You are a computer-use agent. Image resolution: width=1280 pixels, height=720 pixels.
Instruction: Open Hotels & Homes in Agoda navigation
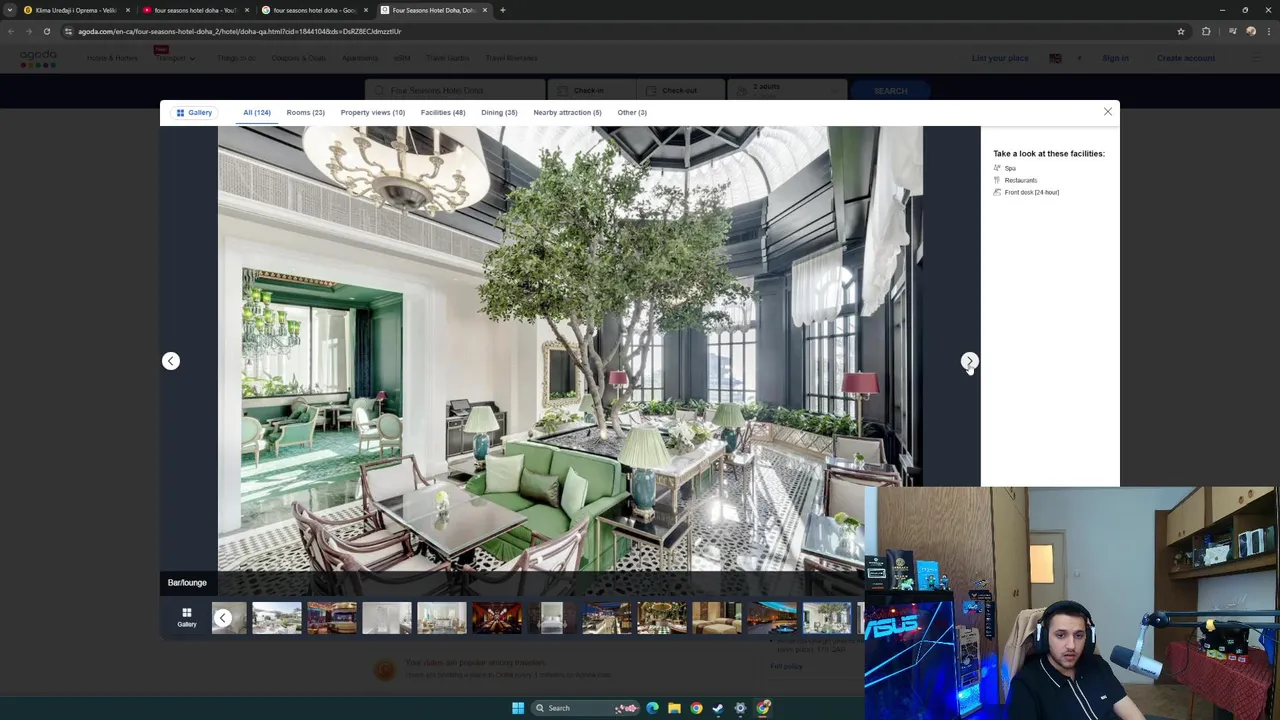(112, 58)
